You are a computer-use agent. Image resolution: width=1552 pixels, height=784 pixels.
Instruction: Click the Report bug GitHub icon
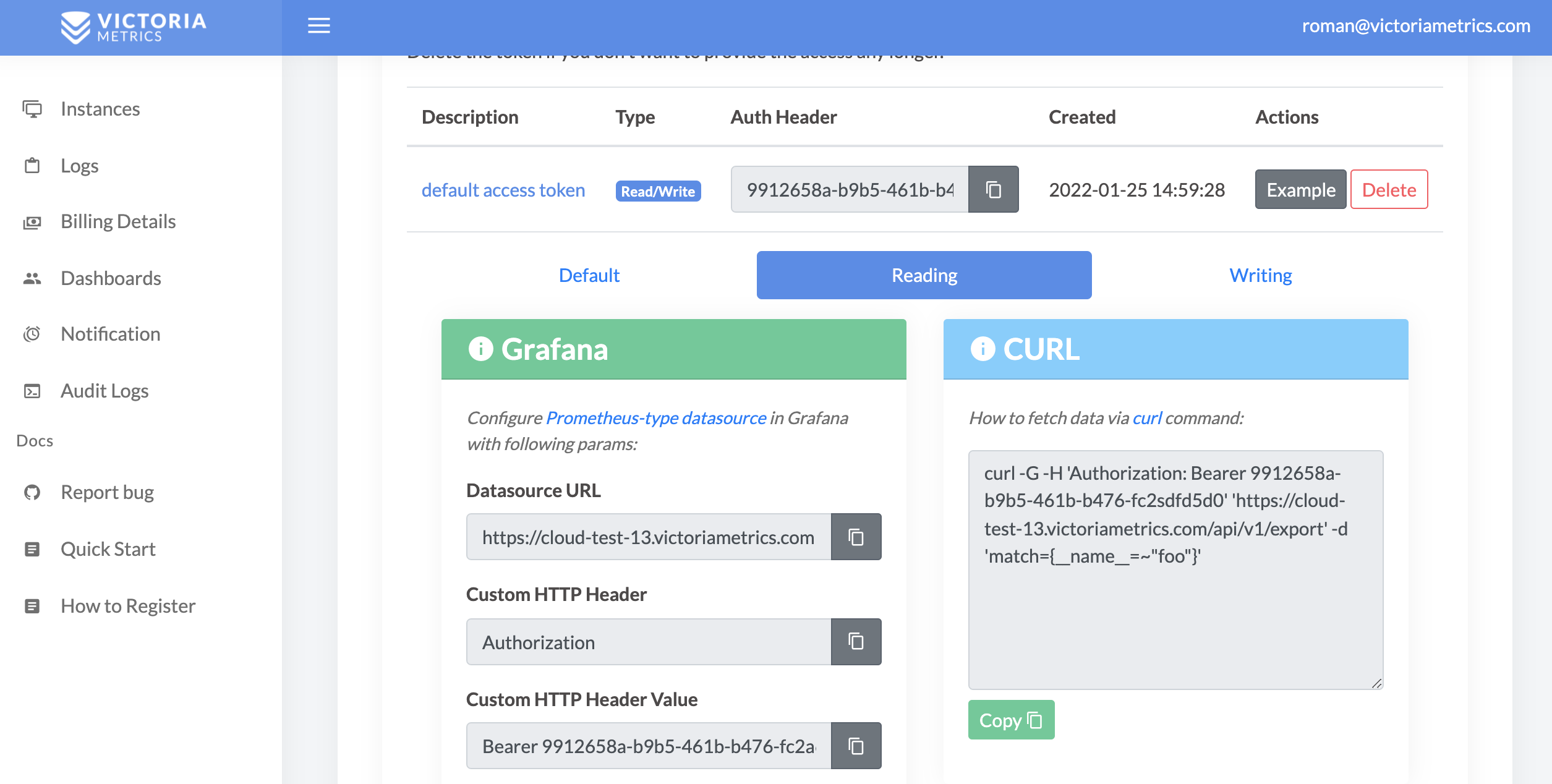[x=32, y=492]
